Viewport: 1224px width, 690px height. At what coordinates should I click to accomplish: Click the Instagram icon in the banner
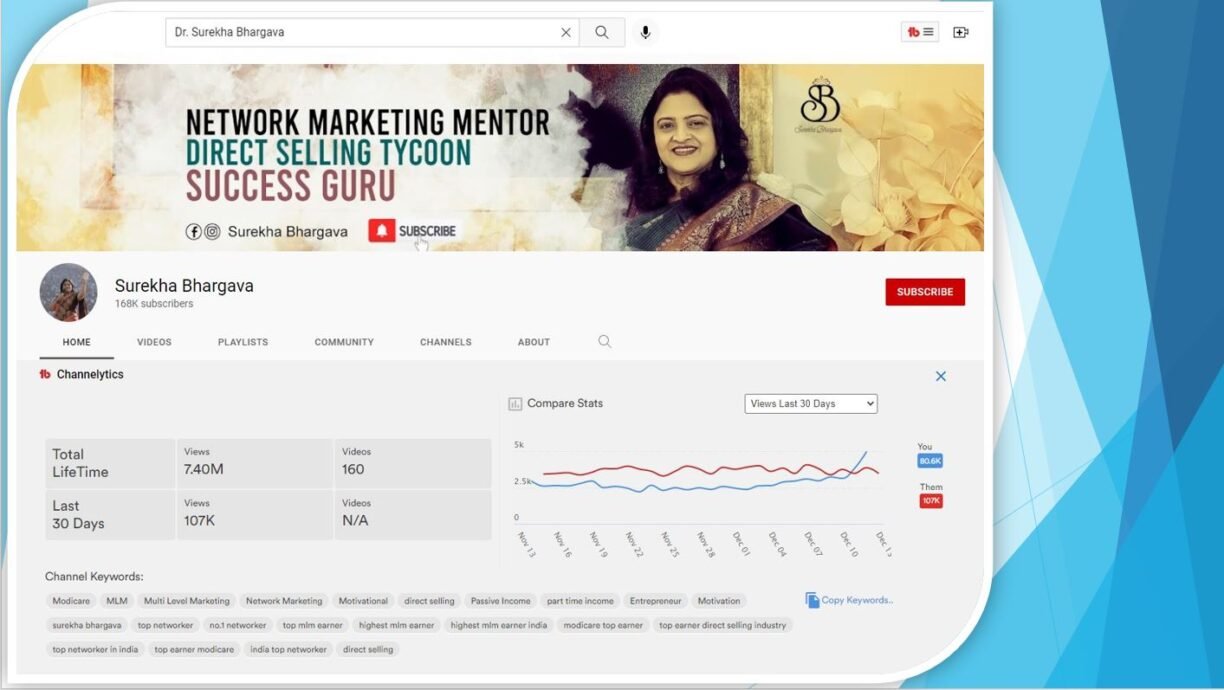212,231
